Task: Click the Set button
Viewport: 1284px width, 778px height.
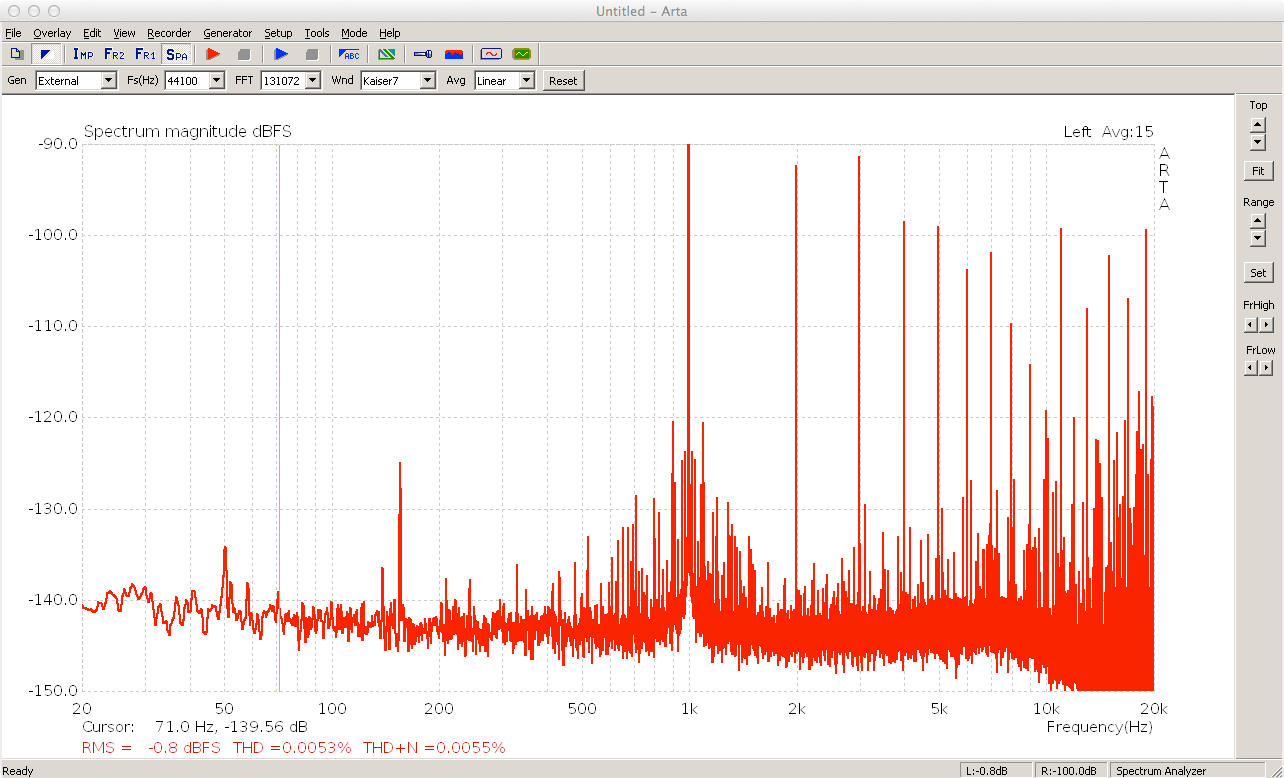Action: 1258,272
